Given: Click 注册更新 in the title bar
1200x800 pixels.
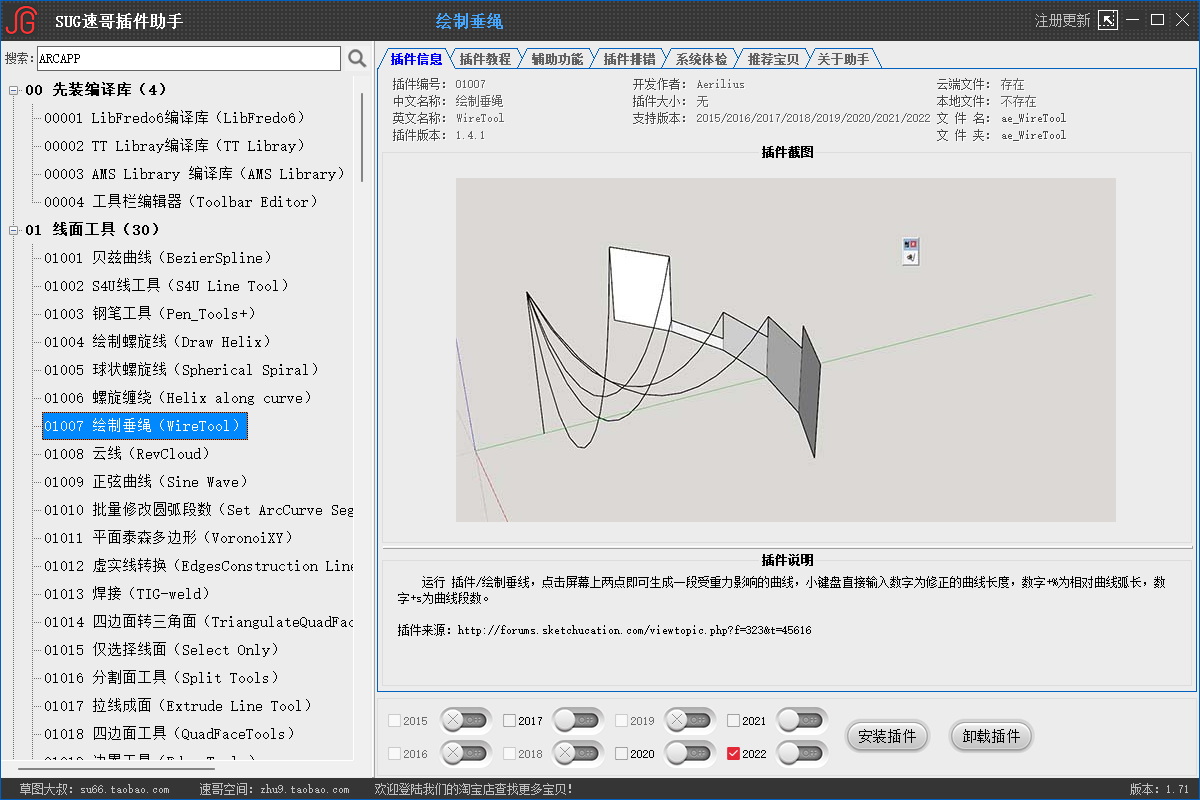Looking at the screenshot, I should [x=1062, y=20].
